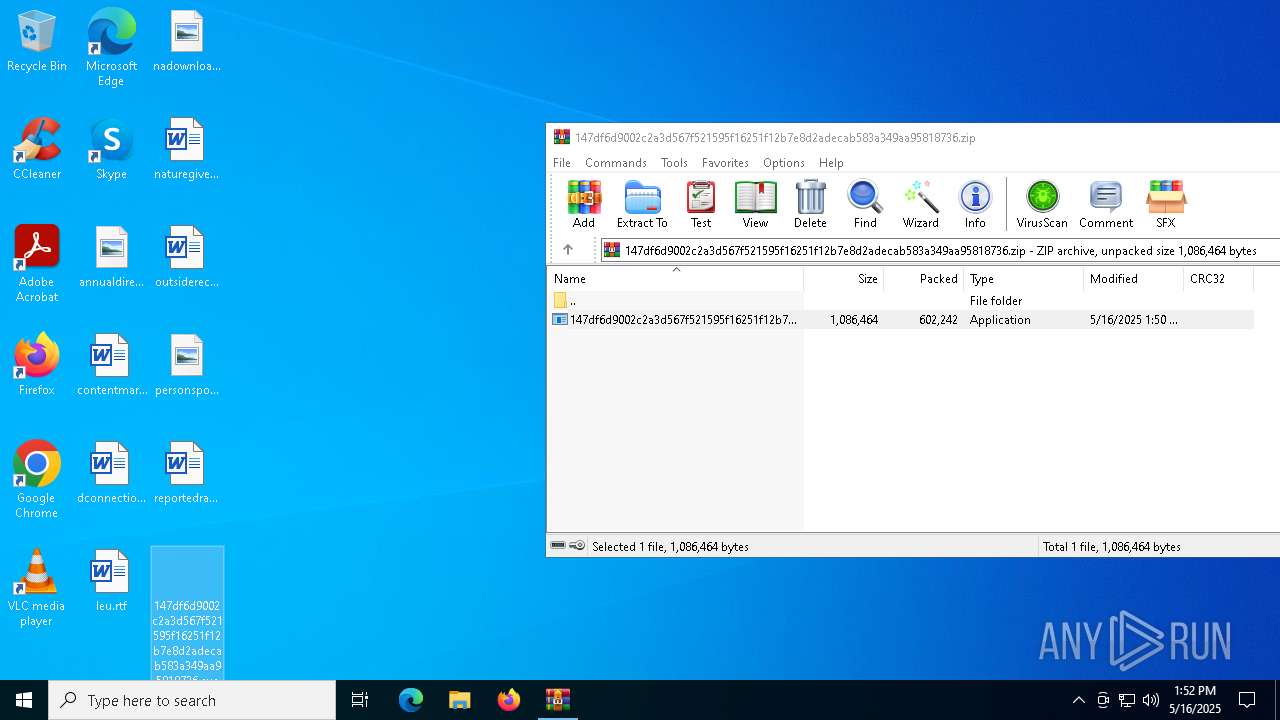Click the Extract To toolbar icon
The height and width of the screenshot is (720, 1280).
click(x=642, y=204)
